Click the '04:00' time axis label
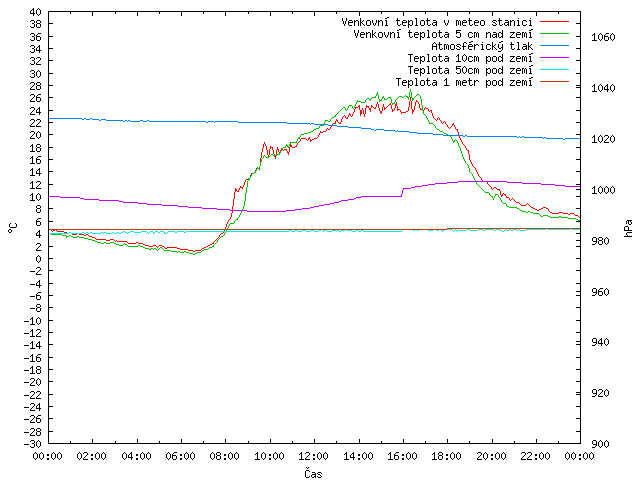Viewport: 640px width, 480px height. 136,456
